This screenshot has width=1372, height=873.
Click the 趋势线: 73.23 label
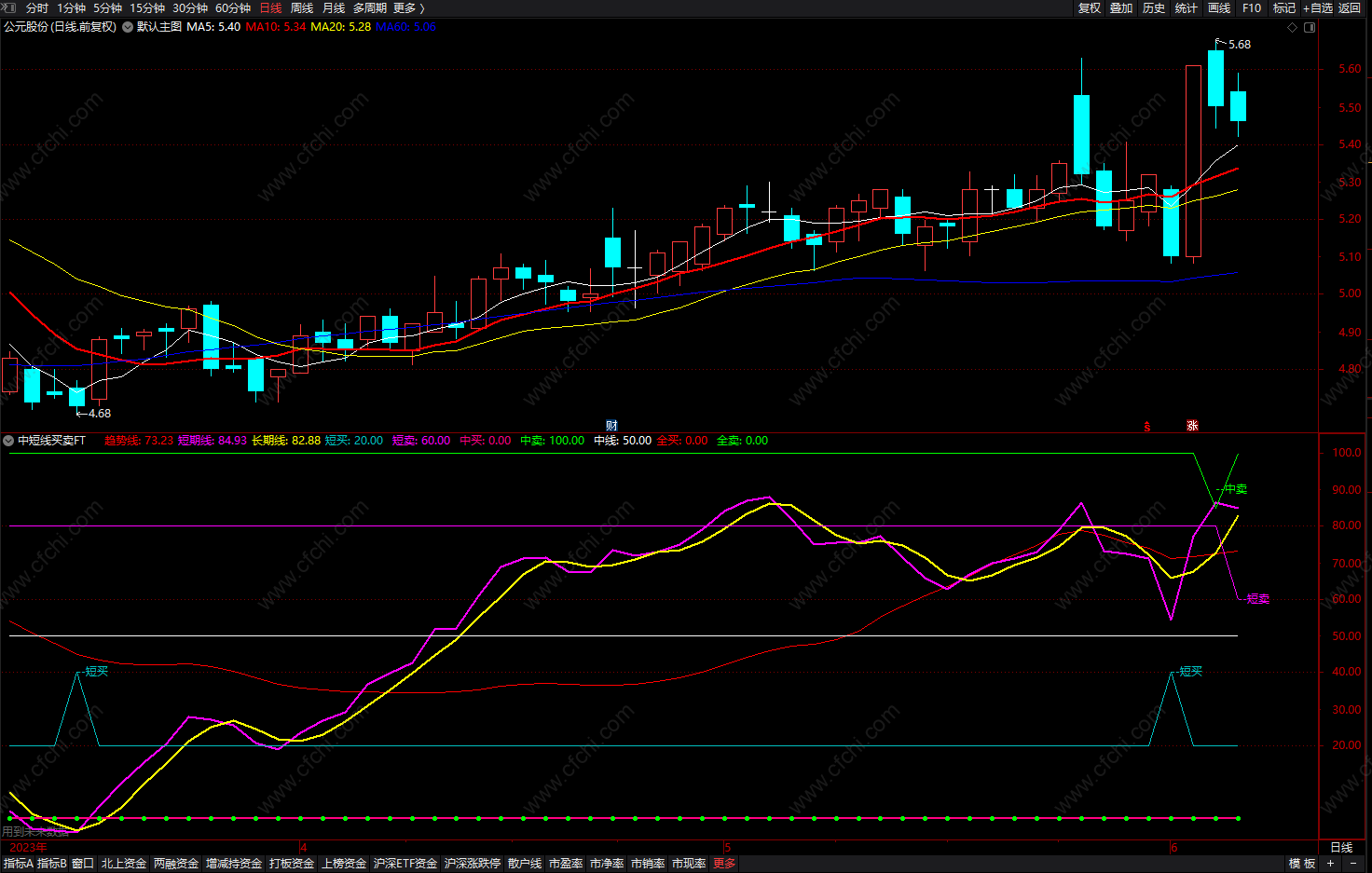point(139,441)
